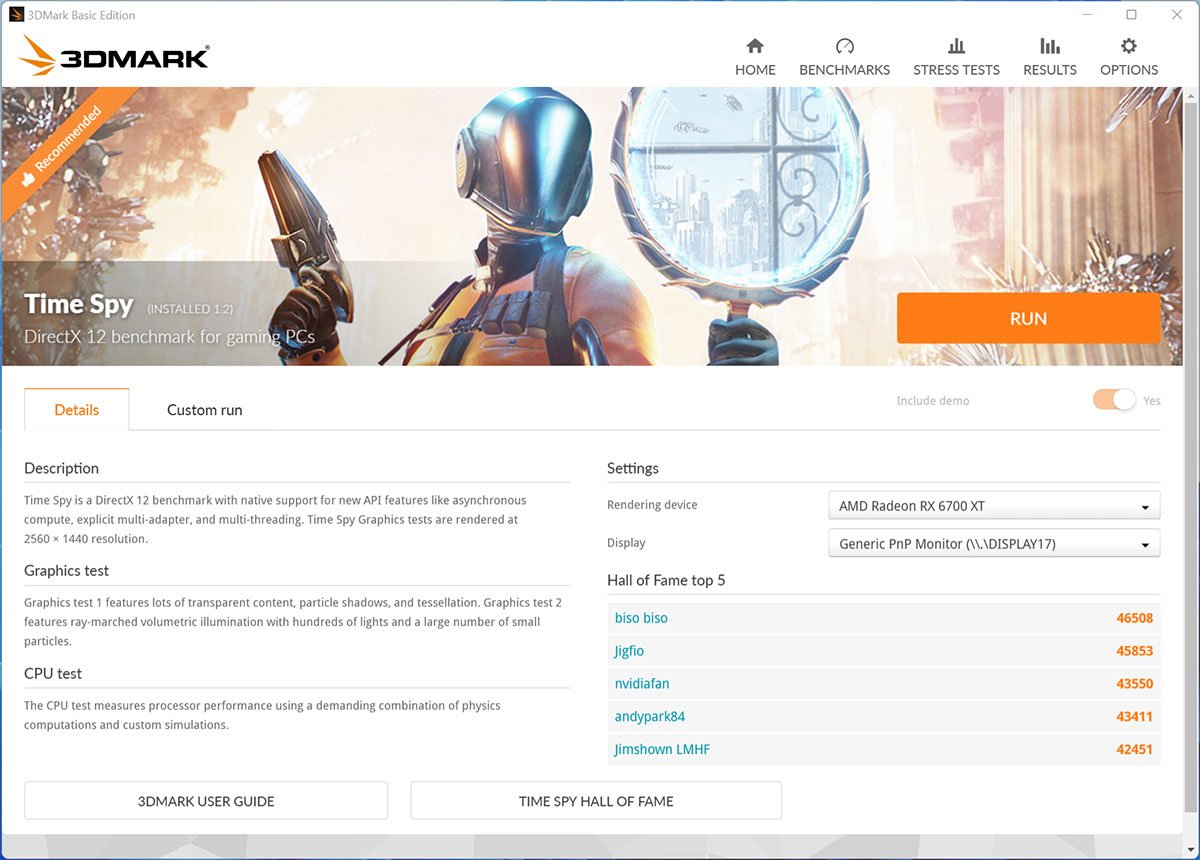Switch to the Custom run tab
The width and height of the screenshot is (1200, 860).
click(204, 410)
